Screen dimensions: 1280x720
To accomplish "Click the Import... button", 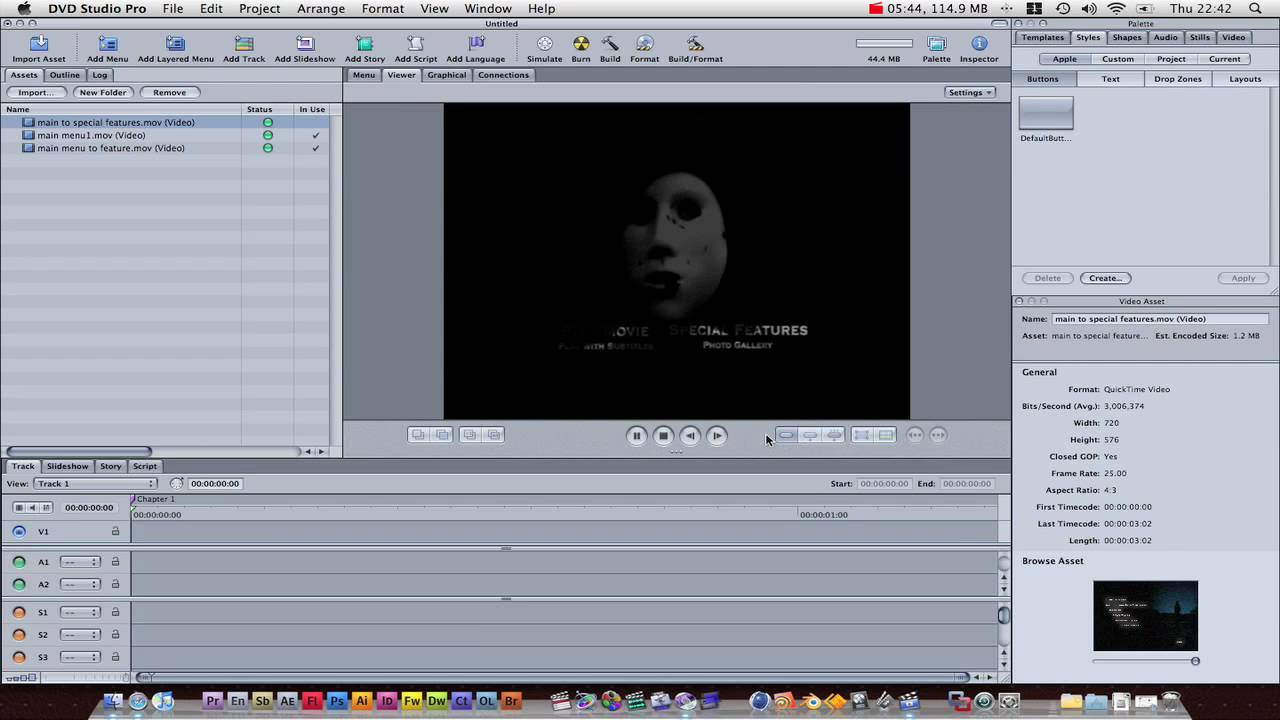I will click(36, 92).
